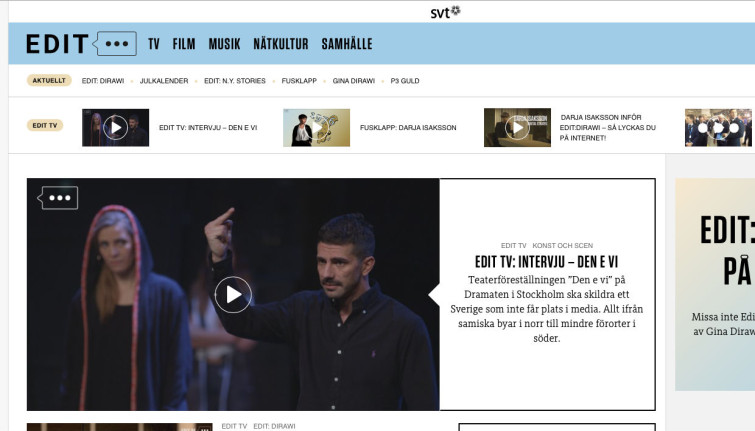
Task: Click the Edit TV pill label
Action: point(46,125)
